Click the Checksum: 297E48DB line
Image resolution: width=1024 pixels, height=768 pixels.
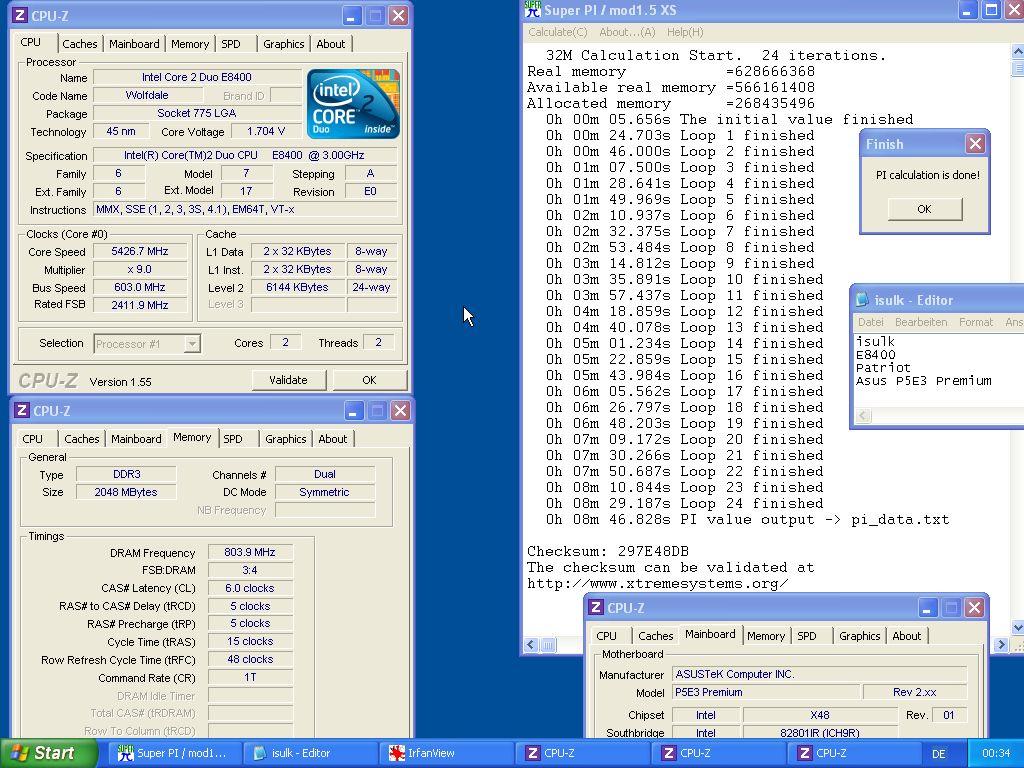[608, 551]
